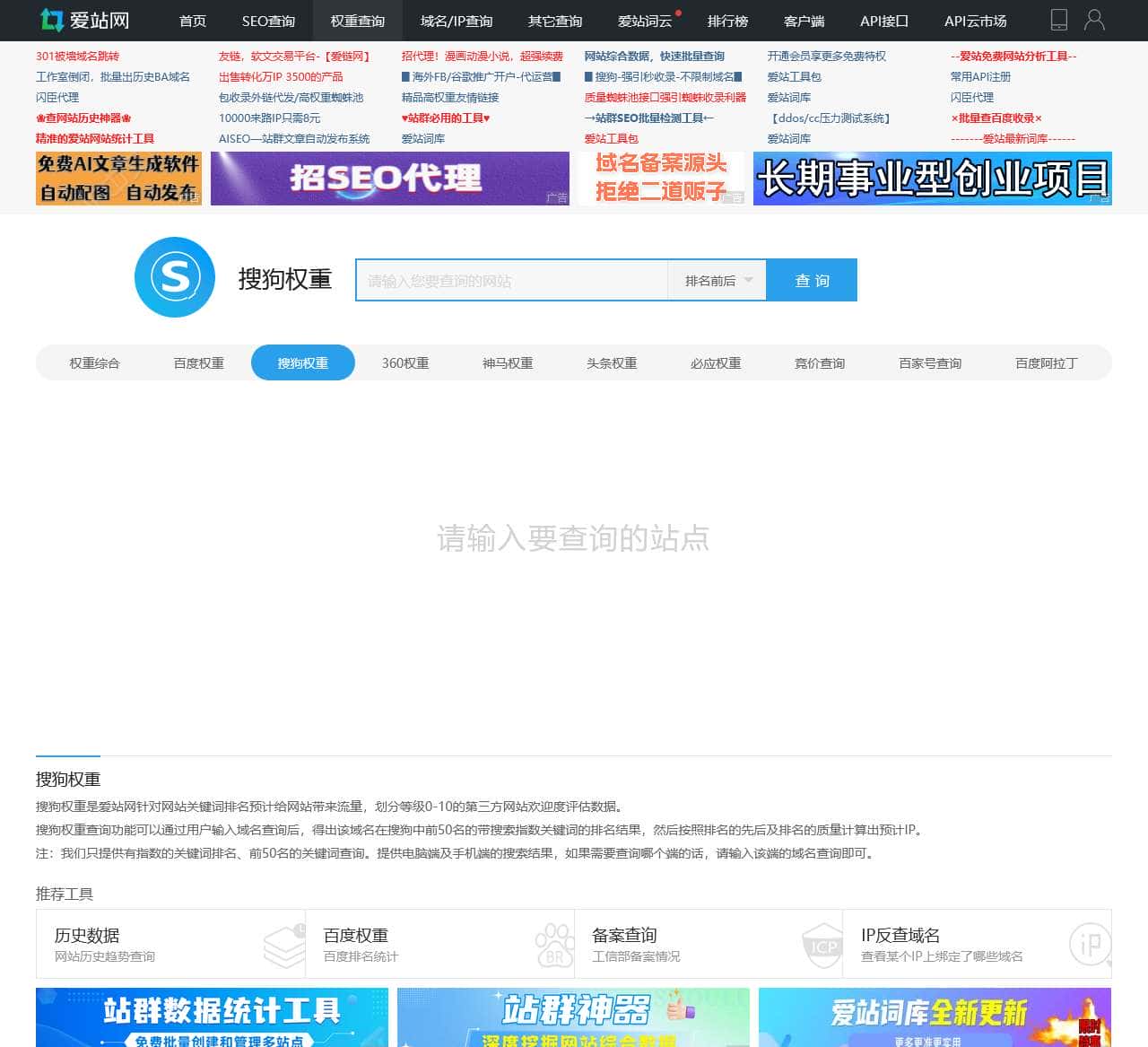Select the 搜狗权重 tab

(303, 363)
